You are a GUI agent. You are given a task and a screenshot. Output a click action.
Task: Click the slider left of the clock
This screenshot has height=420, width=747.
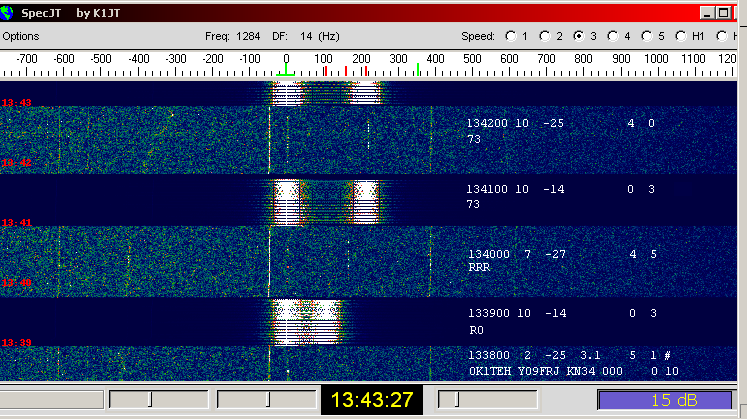(x=266, y=400)
